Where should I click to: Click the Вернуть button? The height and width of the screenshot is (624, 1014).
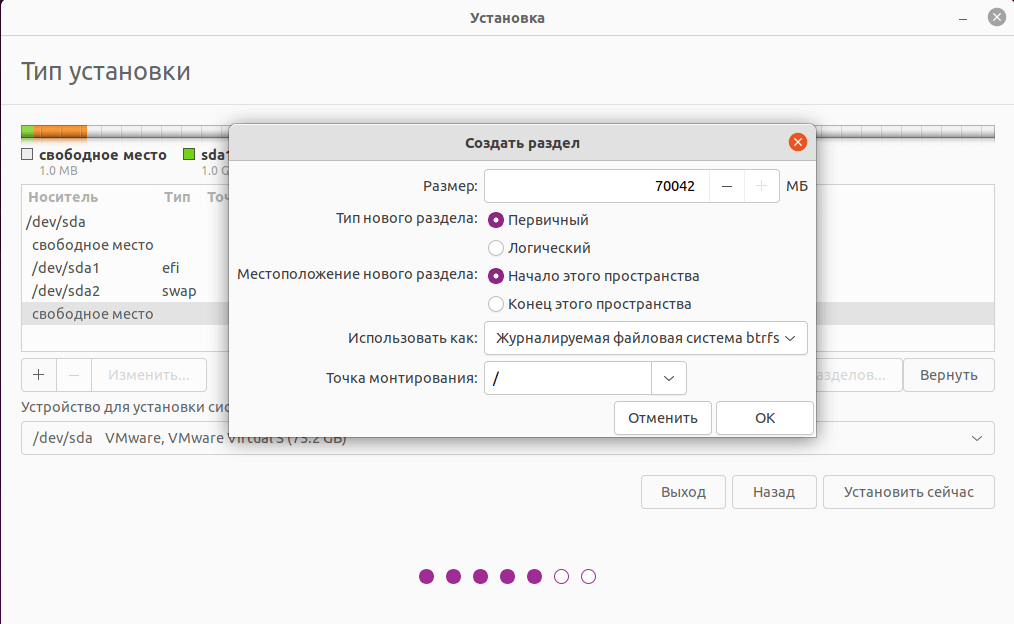coord(949,375)
